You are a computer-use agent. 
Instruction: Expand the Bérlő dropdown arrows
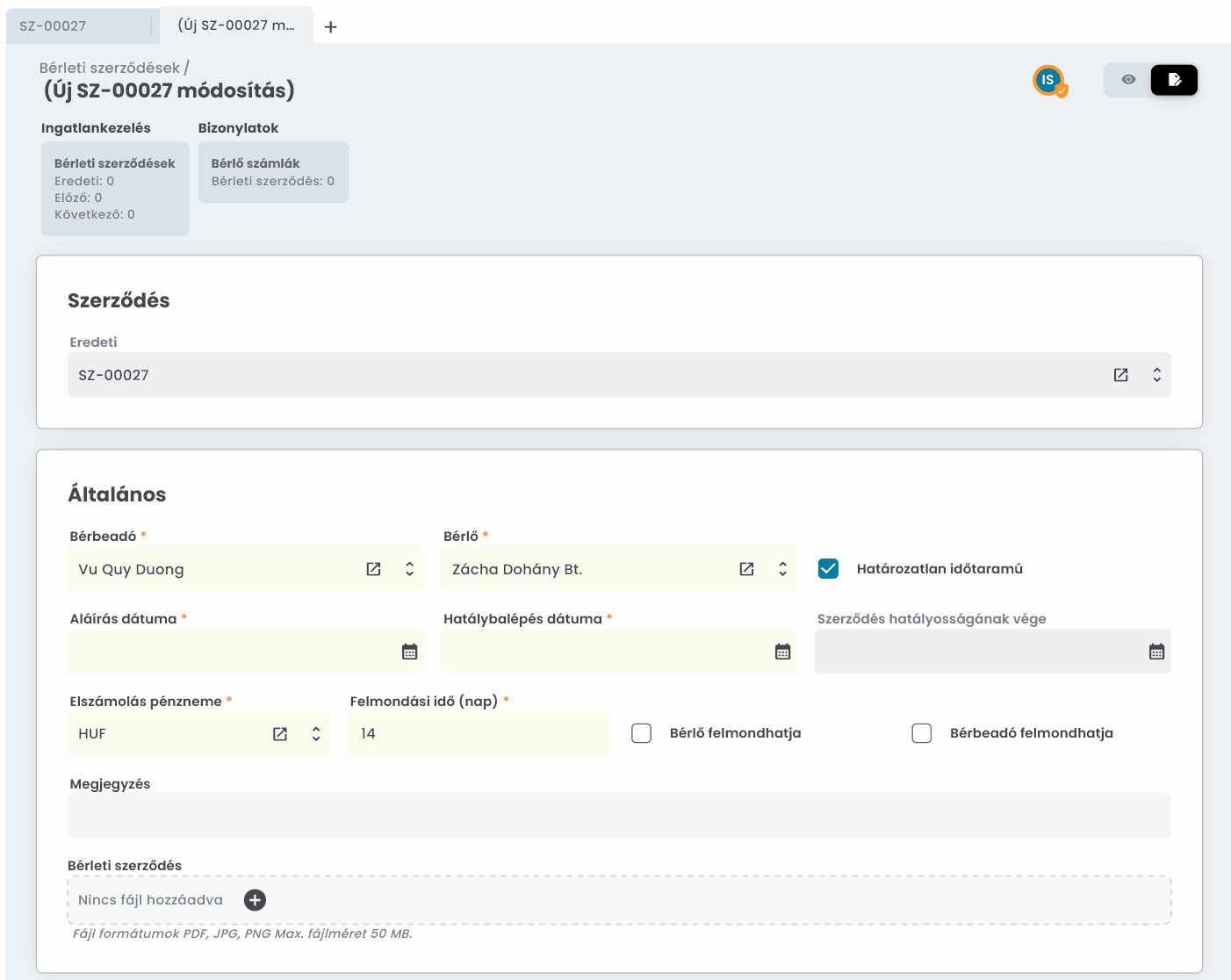click(x=783, y=569)
